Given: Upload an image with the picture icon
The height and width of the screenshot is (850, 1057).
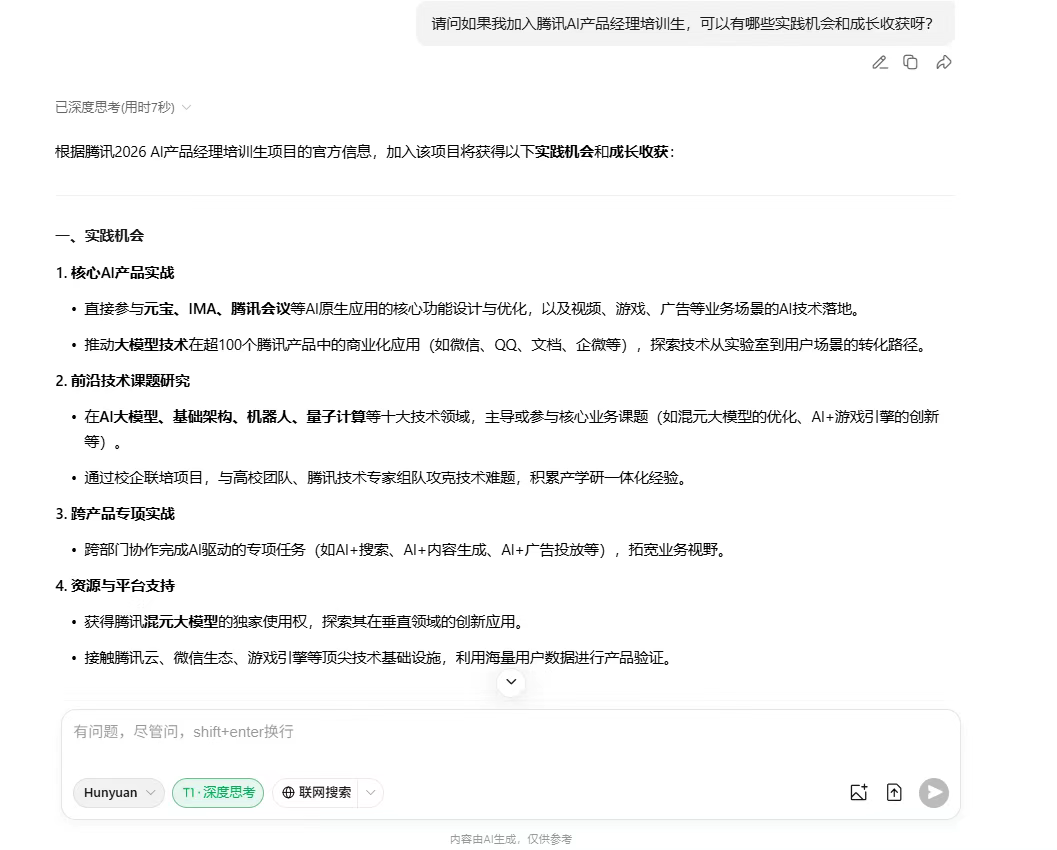Looking at the screenshot, I should point(859,793).
